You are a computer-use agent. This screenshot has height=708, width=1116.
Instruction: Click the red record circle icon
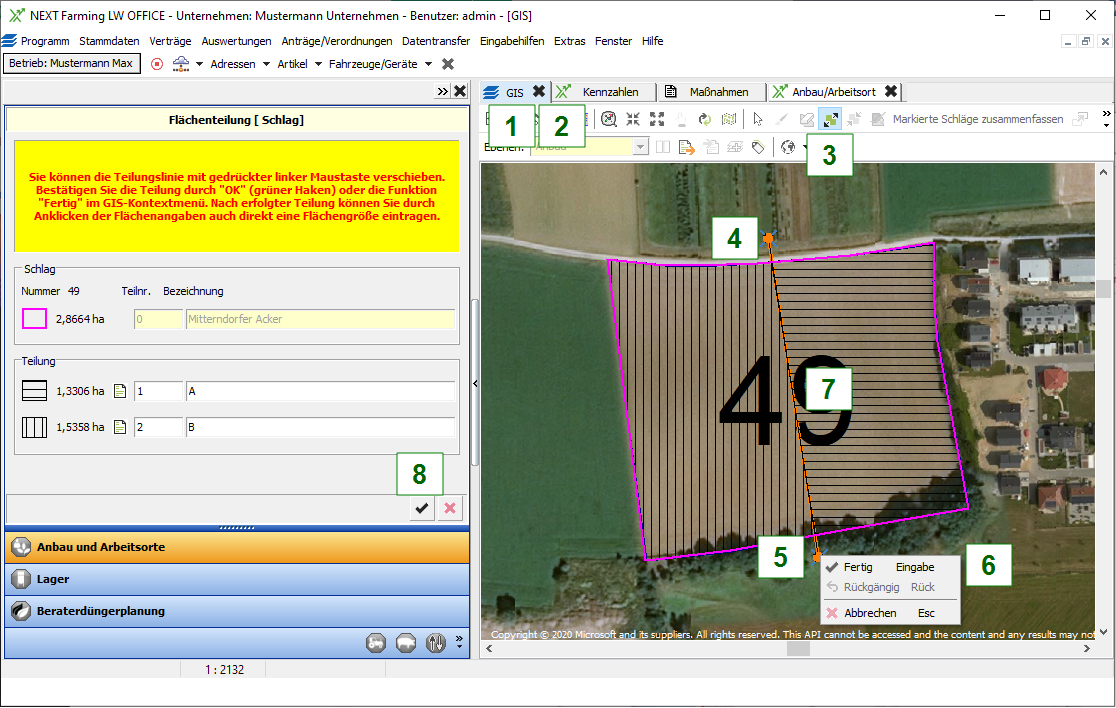coord(157,64)
